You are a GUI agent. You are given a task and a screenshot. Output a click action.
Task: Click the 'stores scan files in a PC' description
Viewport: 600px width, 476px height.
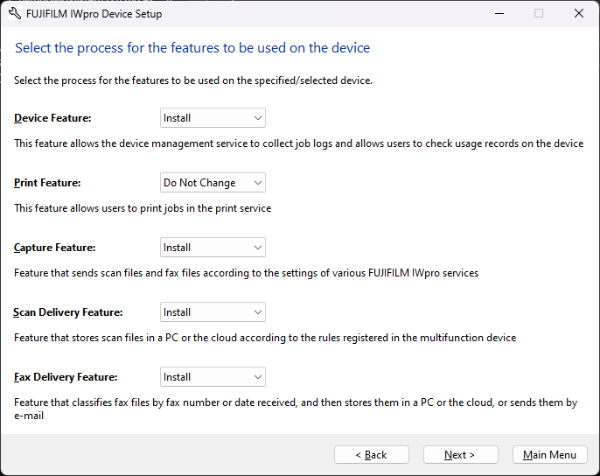tap(265, 337)
